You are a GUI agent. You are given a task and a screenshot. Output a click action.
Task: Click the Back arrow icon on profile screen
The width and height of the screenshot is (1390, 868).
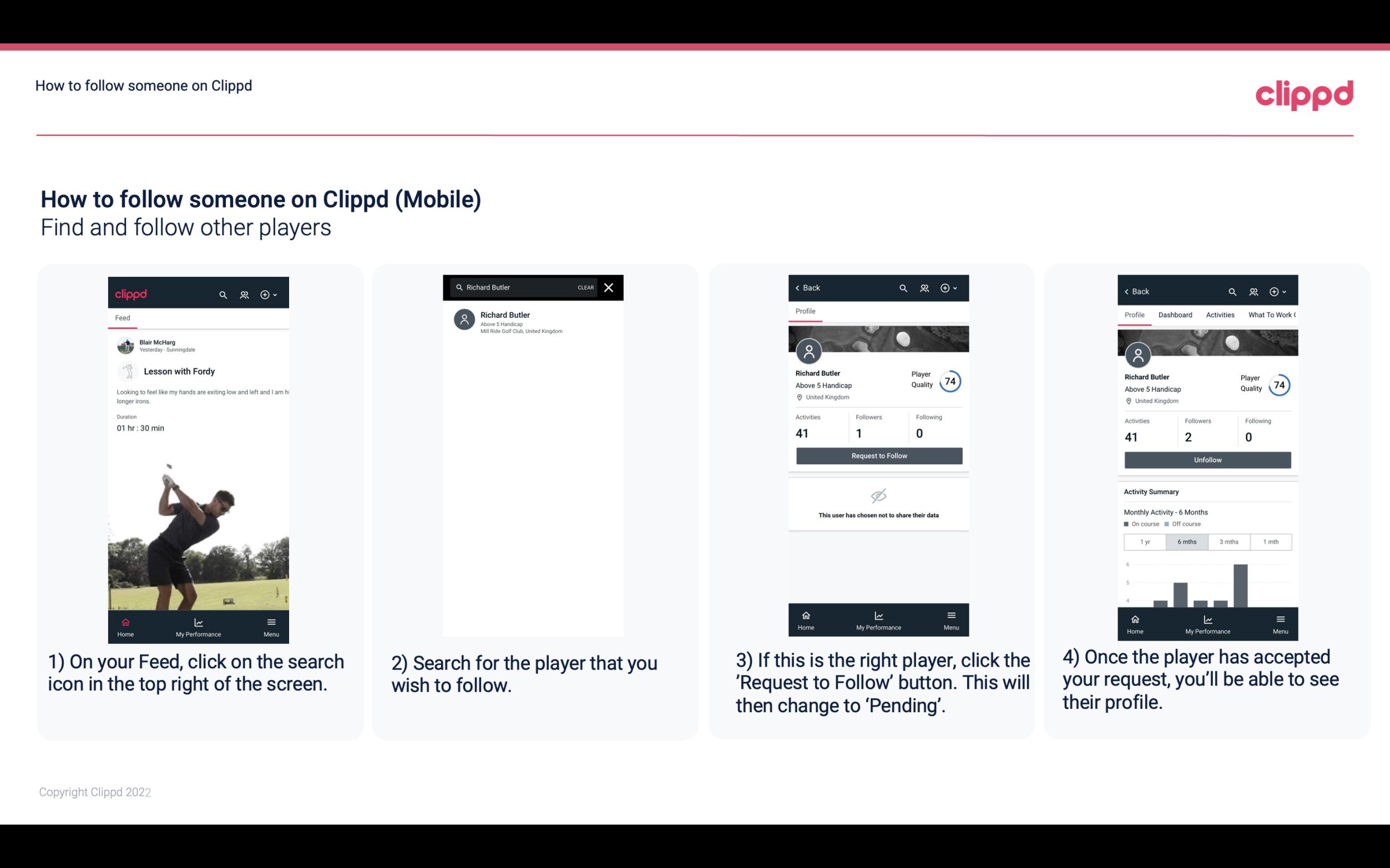point(800,287)
